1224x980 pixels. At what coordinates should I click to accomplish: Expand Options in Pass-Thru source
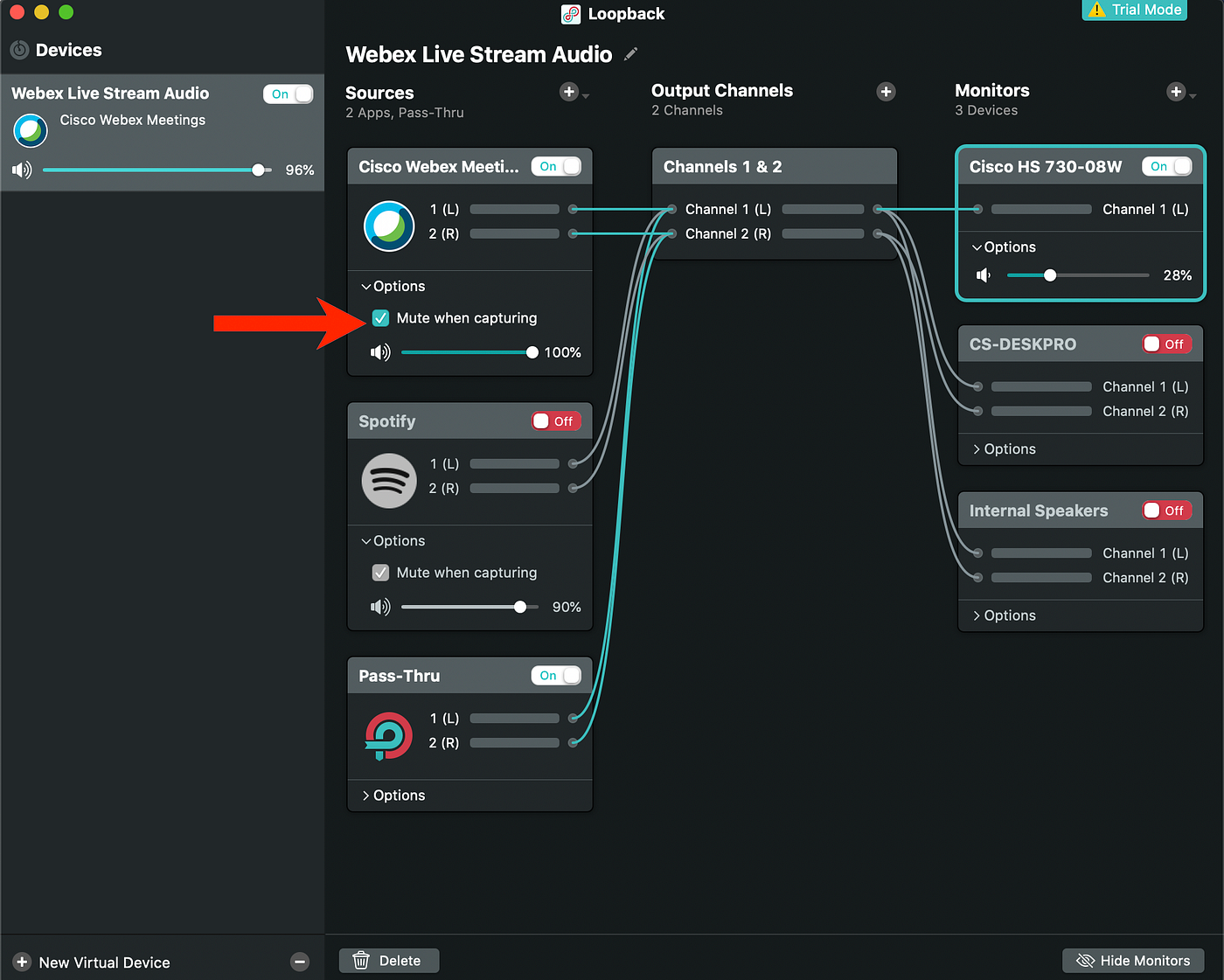[393, 796]
